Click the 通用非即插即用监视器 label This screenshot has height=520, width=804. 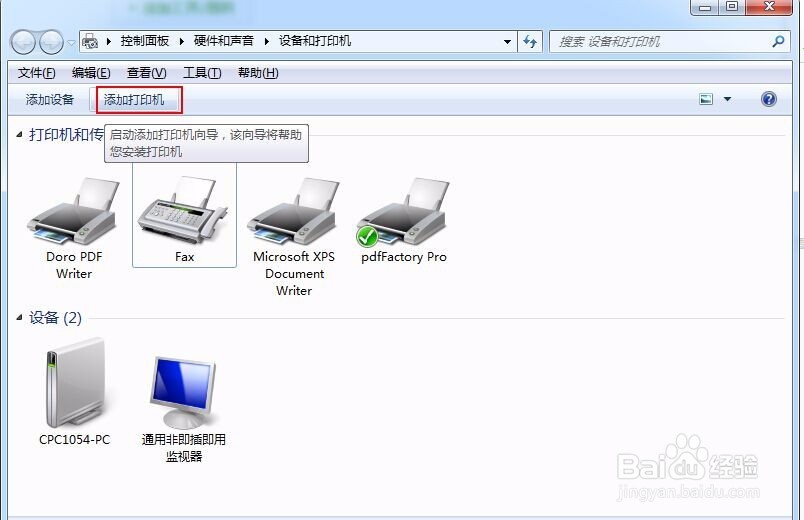[x=184, y=448]
